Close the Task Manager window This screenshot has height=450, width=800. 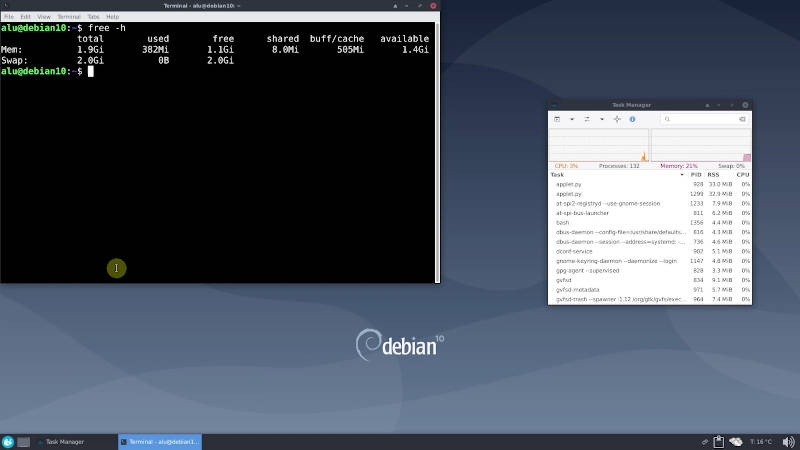click(745, 105)
